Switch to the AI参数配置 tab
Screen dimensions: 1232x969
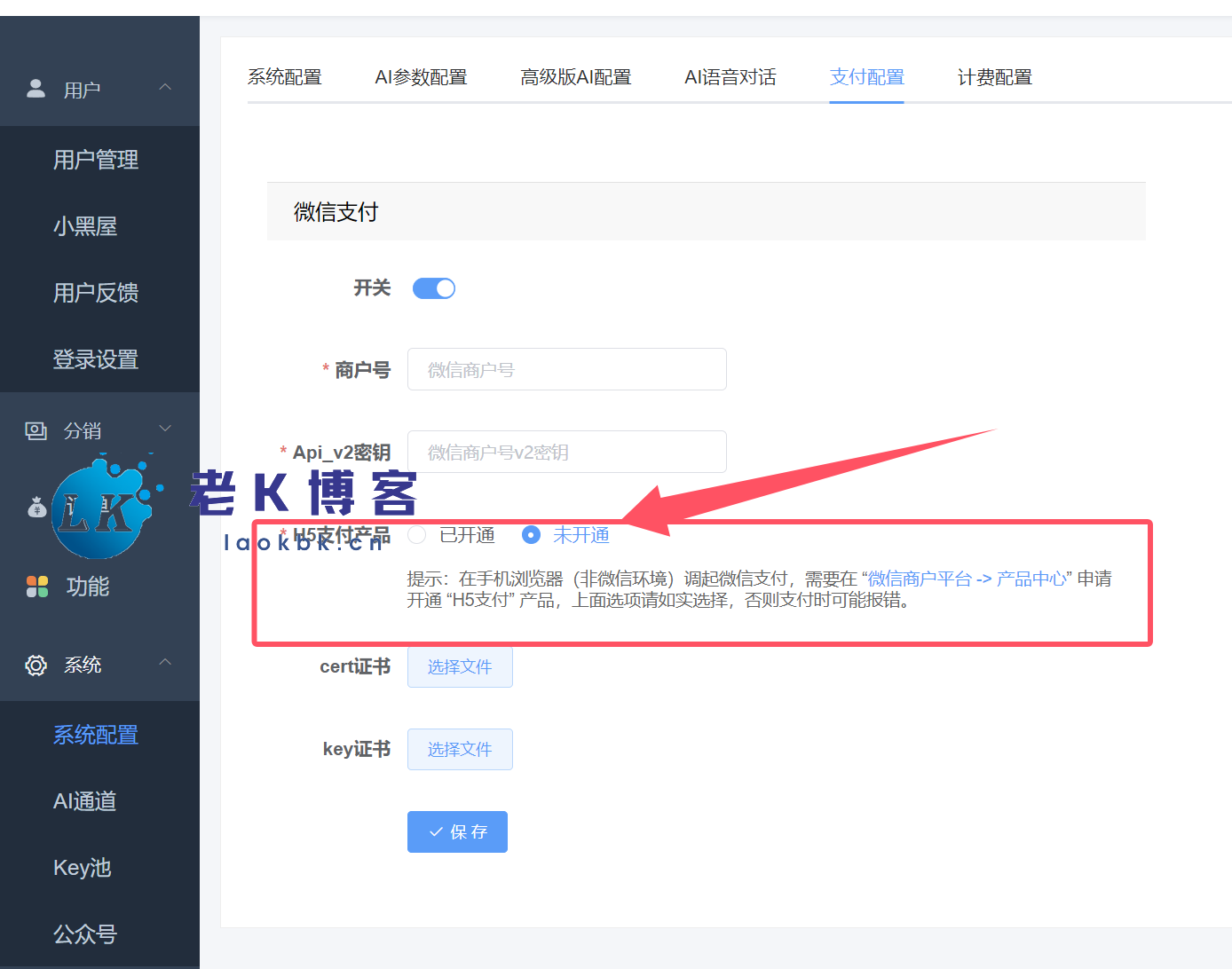(421, 77)
